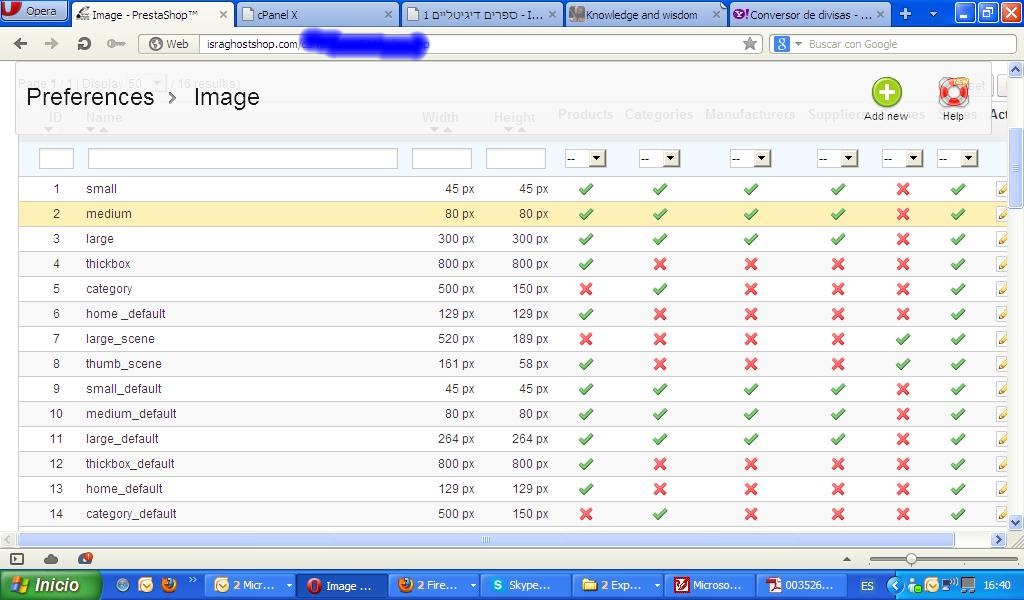Edit the small_default row pencil icon
The image size is (1024, 600).
point(1002,388)
